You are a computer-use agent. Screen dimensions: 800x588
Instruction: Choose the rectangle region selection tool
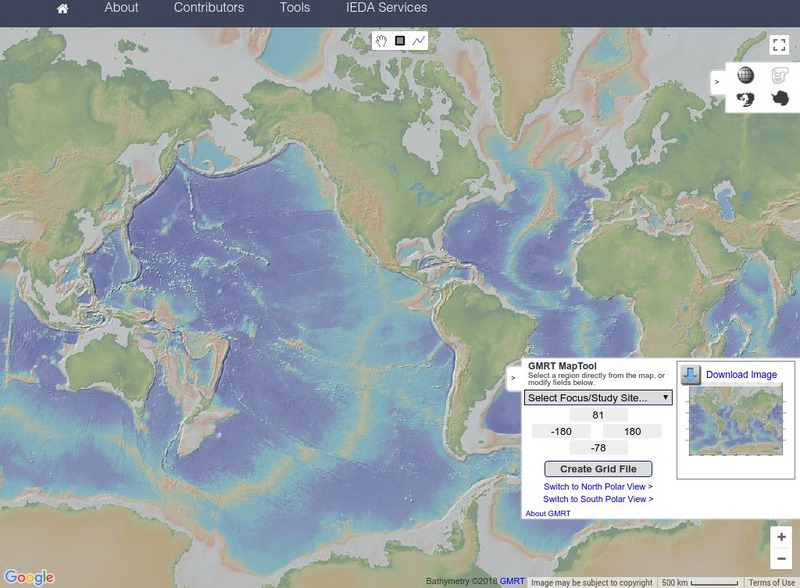click(400, 41)
